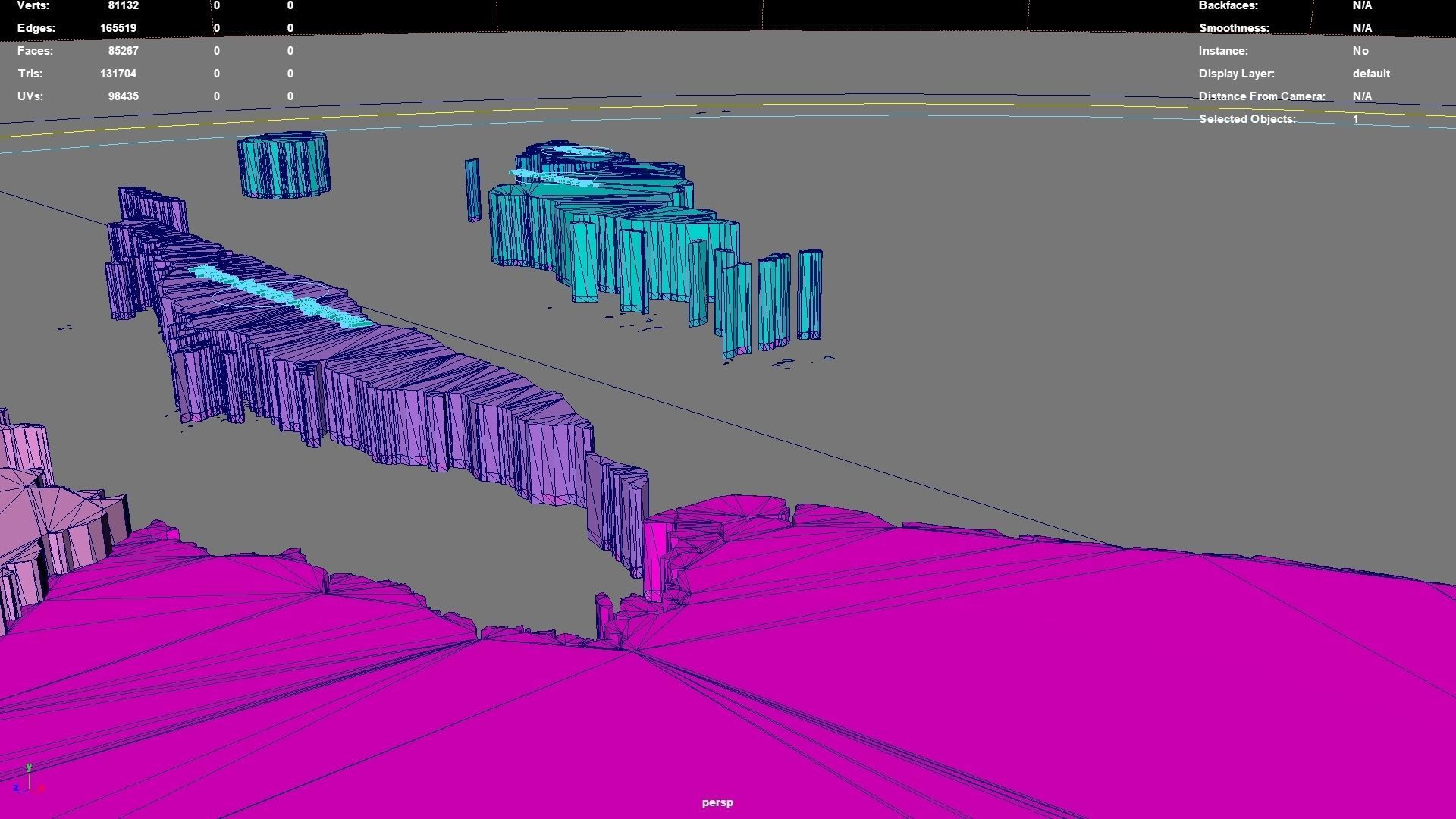Click the thin cyan pillar left of the cyan cluster
1456x819 pixels.
472,190
